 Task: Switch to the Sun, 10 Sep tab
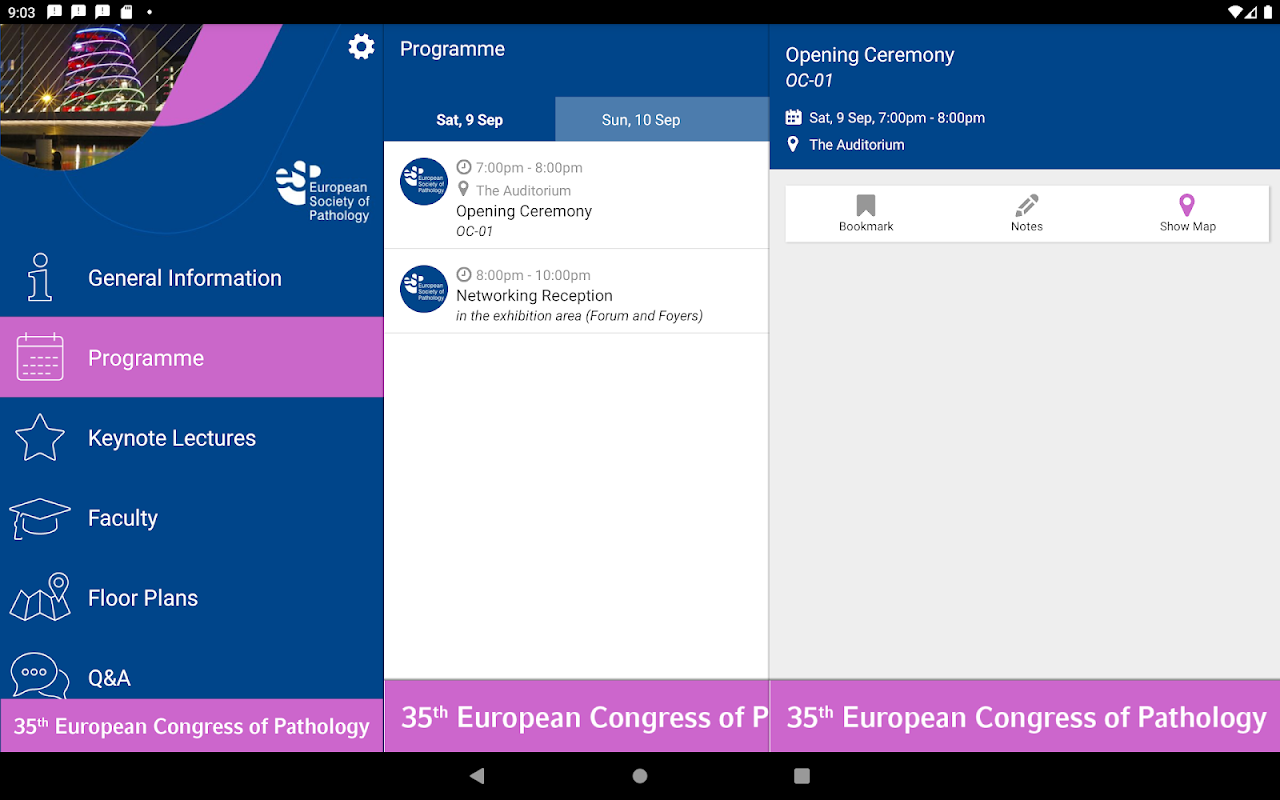click(x=662, y=119)
